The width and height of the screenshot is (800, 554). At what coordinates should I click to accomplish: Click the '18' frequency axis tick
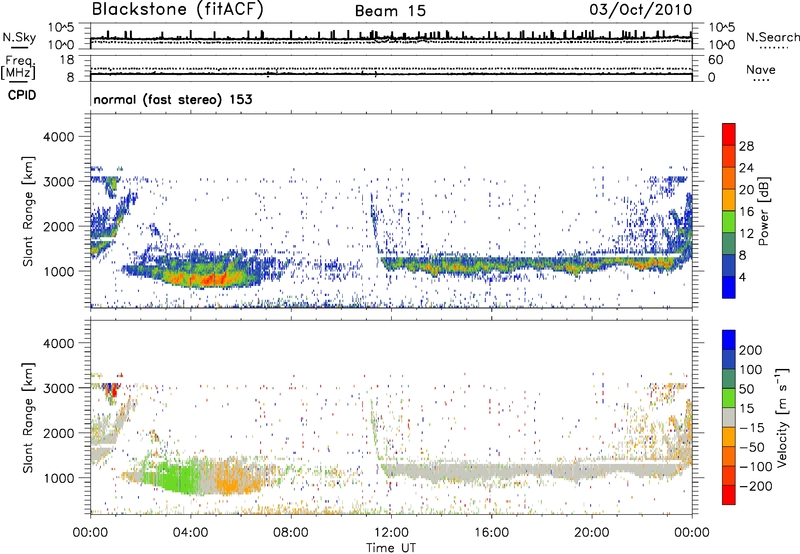pos(67,60)
